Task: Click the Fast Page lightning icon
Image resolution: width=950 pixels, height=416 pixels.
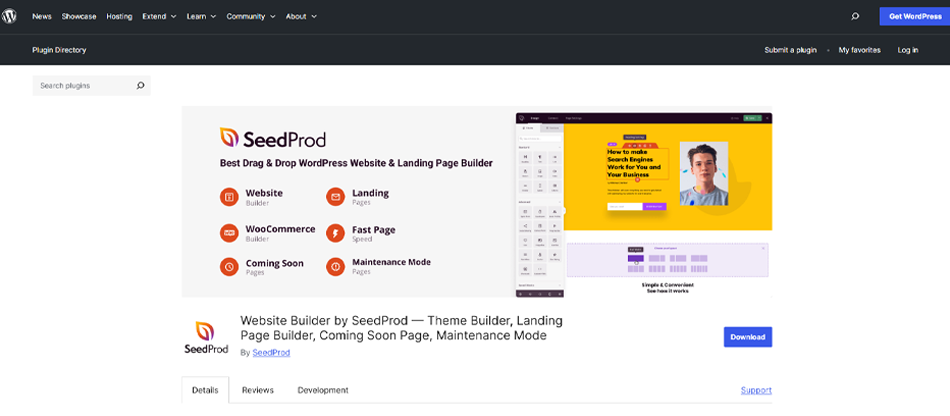Action: [x=335, y=233]
